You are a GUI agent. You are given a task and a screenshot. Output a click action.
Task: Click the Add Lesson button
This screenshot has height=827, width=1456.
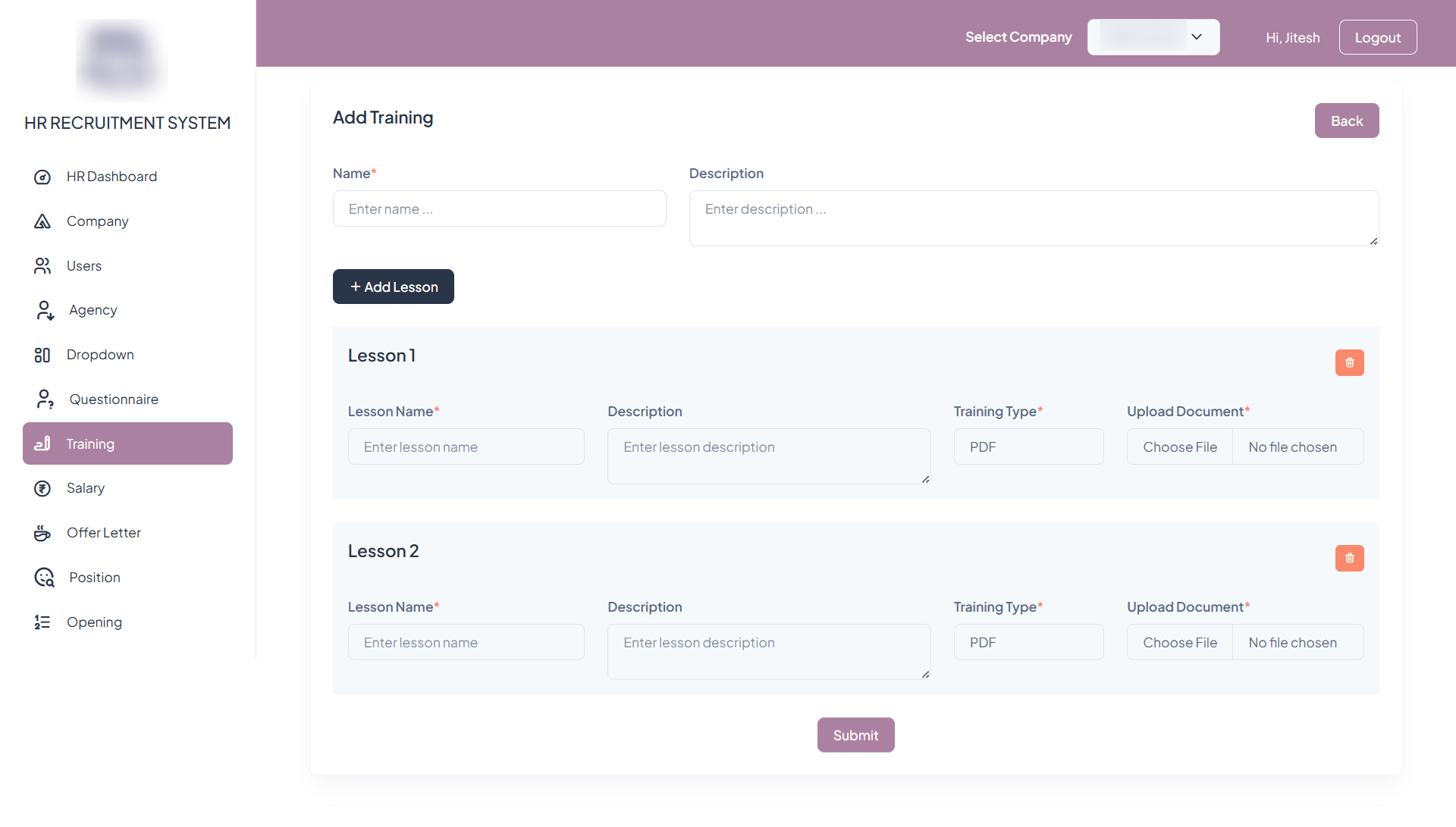394,287
